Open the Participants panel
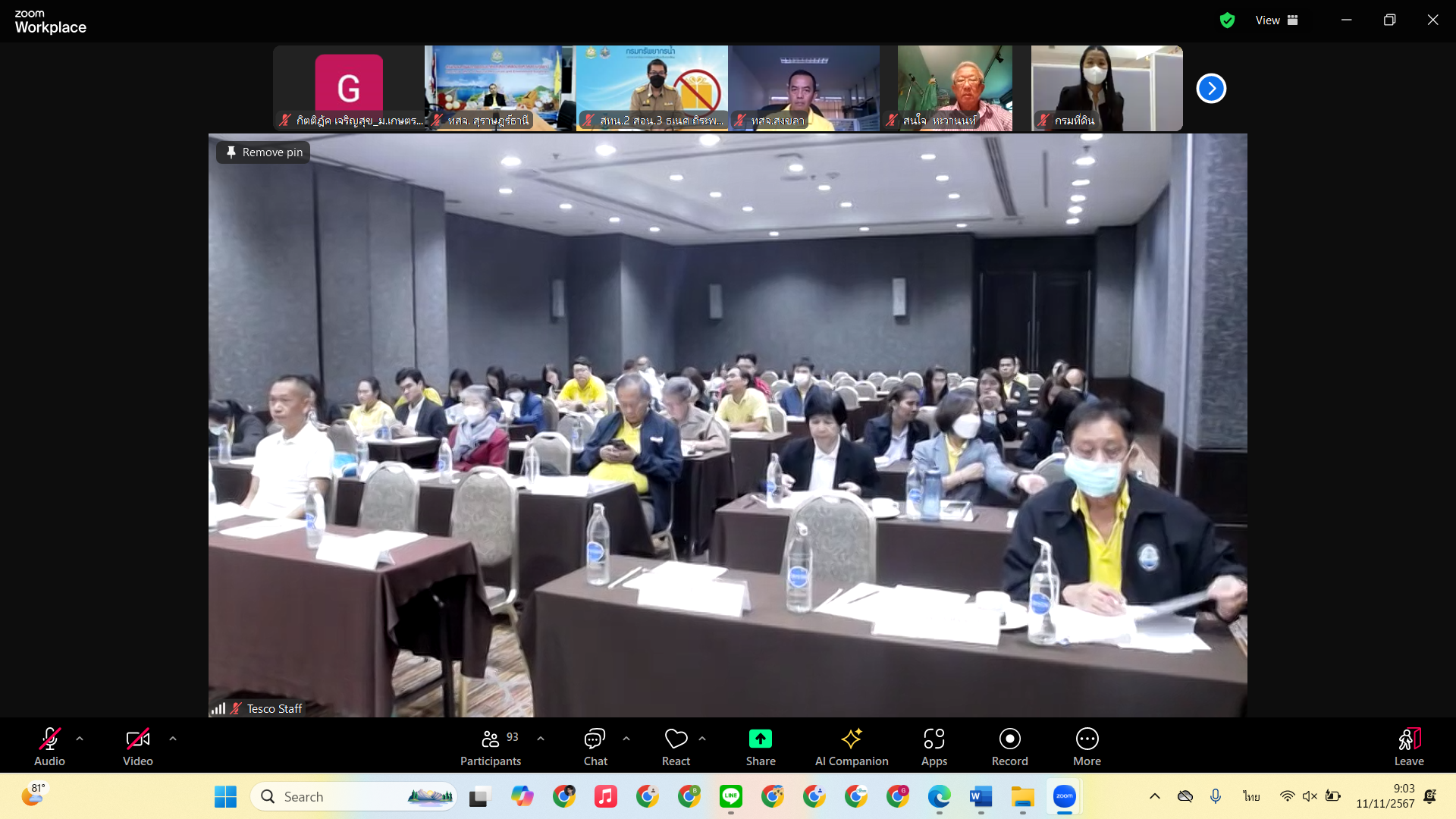1456x819 pixels. coord(491,747)
